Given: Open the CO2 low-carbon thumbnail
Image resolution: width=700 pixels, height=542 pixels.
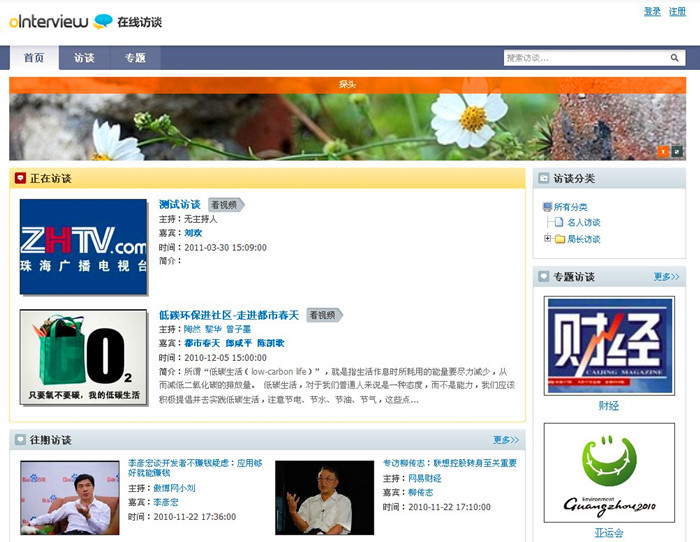Looking at the screenshot, I should click(83, 358).
